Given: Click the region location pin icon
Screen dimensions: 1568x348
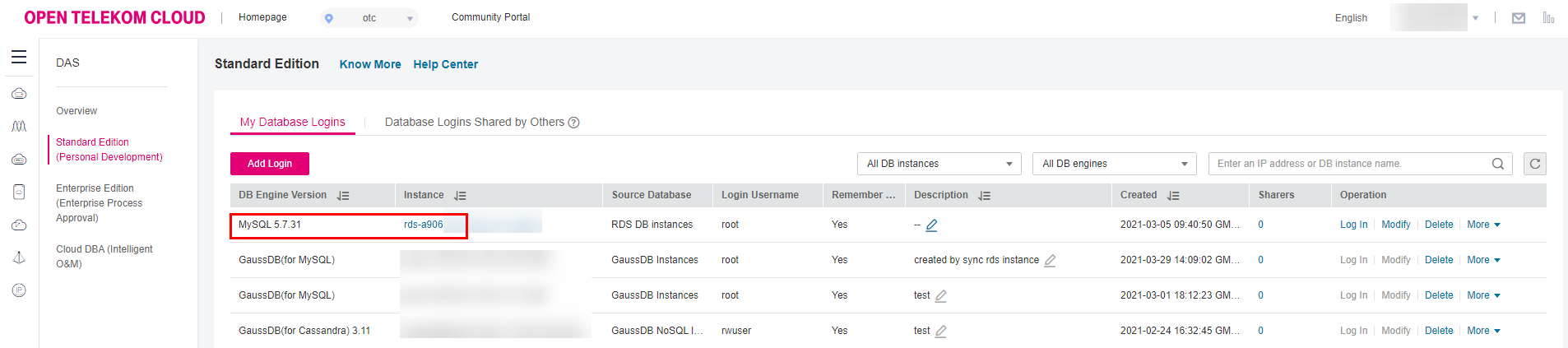Looking at the screenshot, I should (x=329, y=18).
